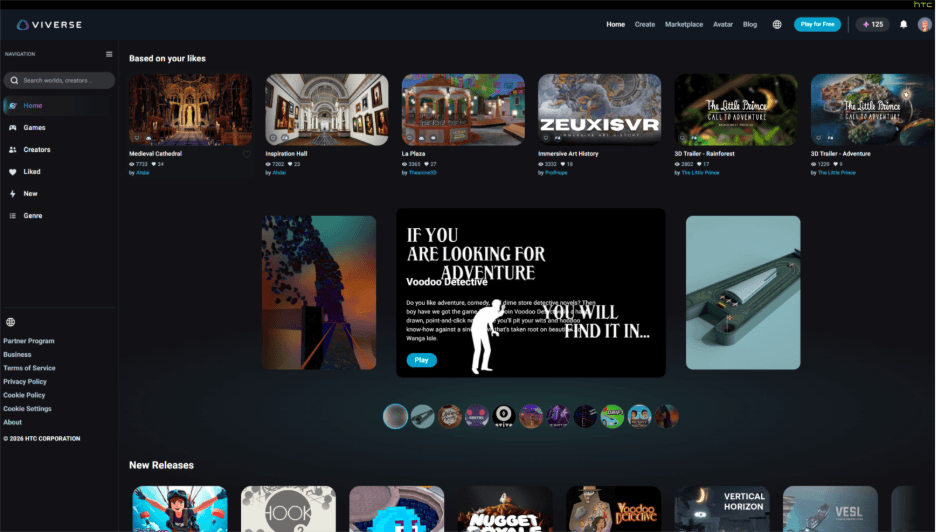Select ninth carousel dot with green car
936x532 pixels.
[612, 417]
